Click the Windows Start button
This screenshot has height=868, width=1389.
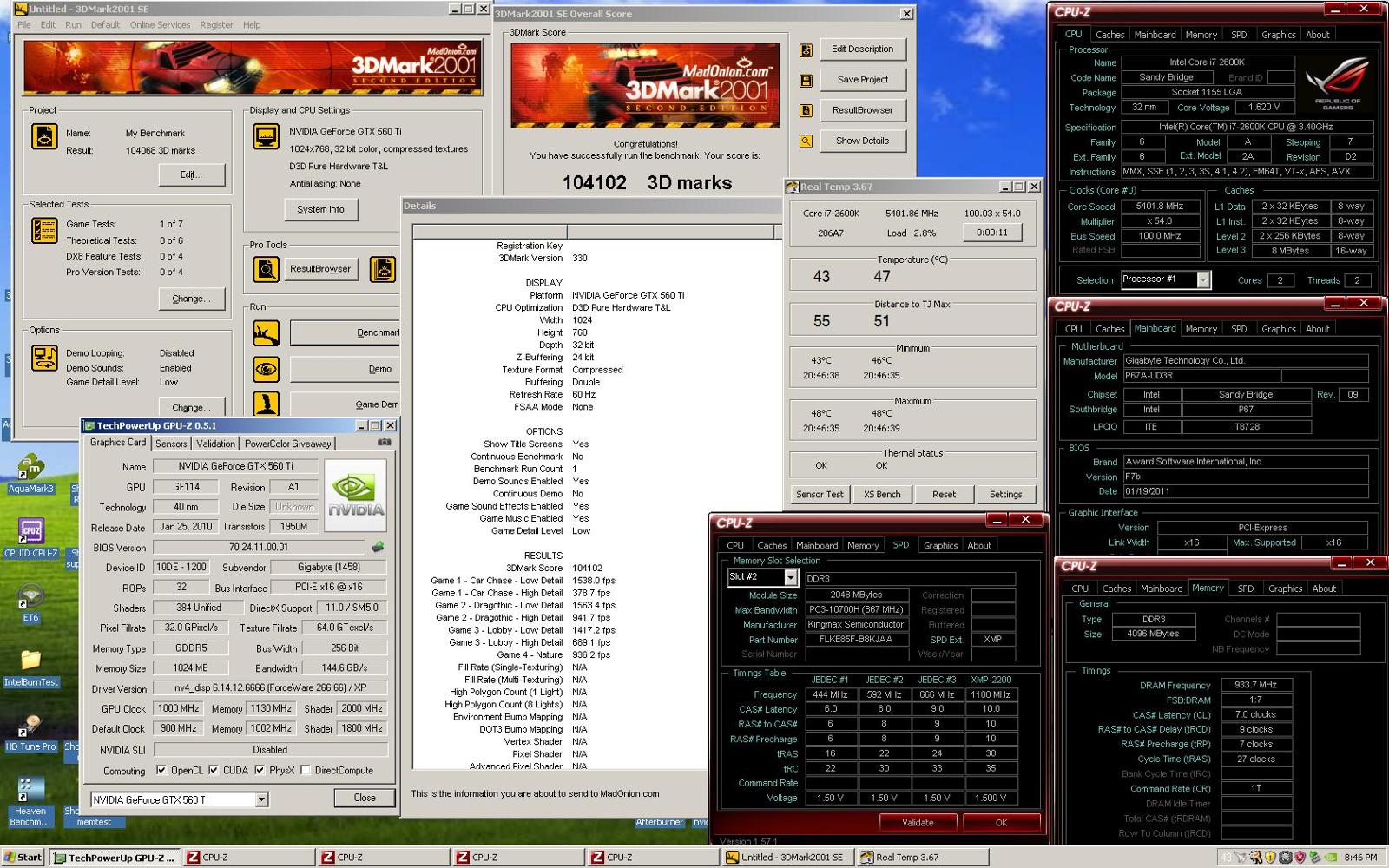23,857
